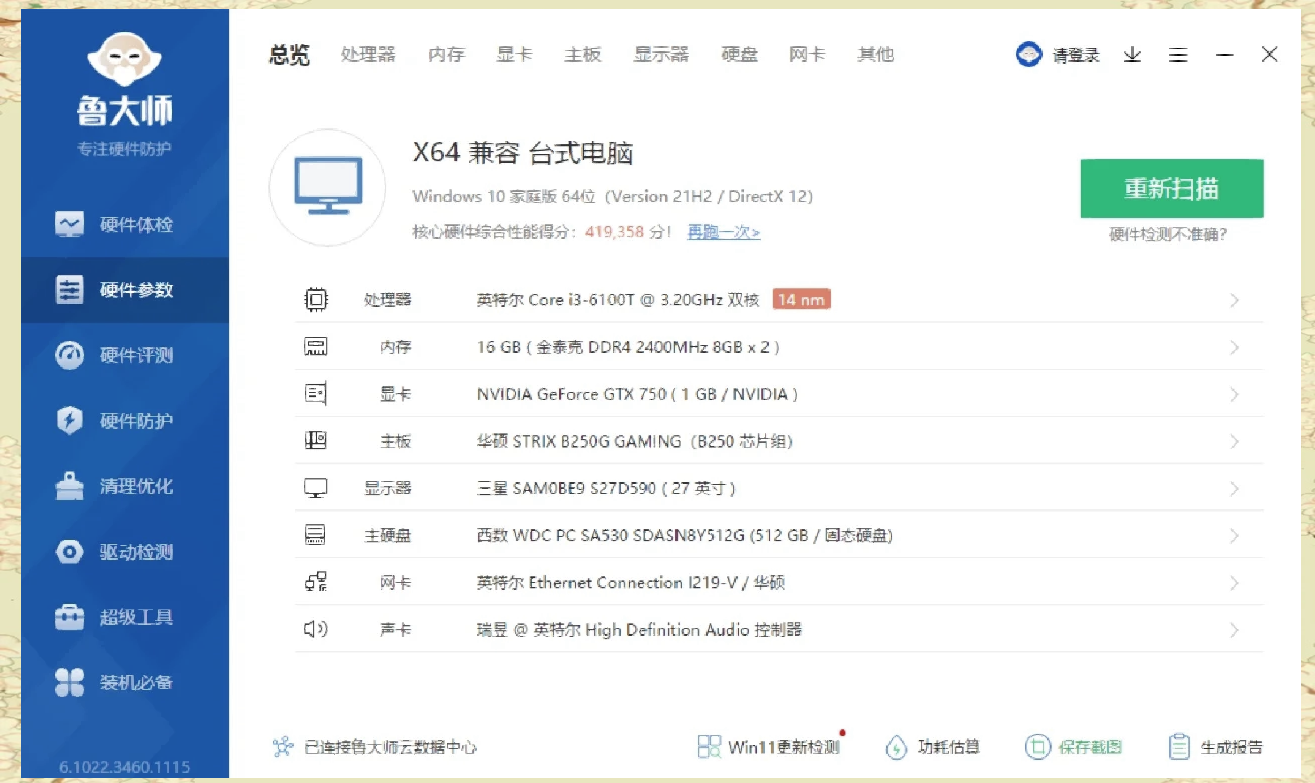Click the NVIDIA GeForce GTX 750 text
This screenshot has height=783, width=1315.
tap(637, 394)
